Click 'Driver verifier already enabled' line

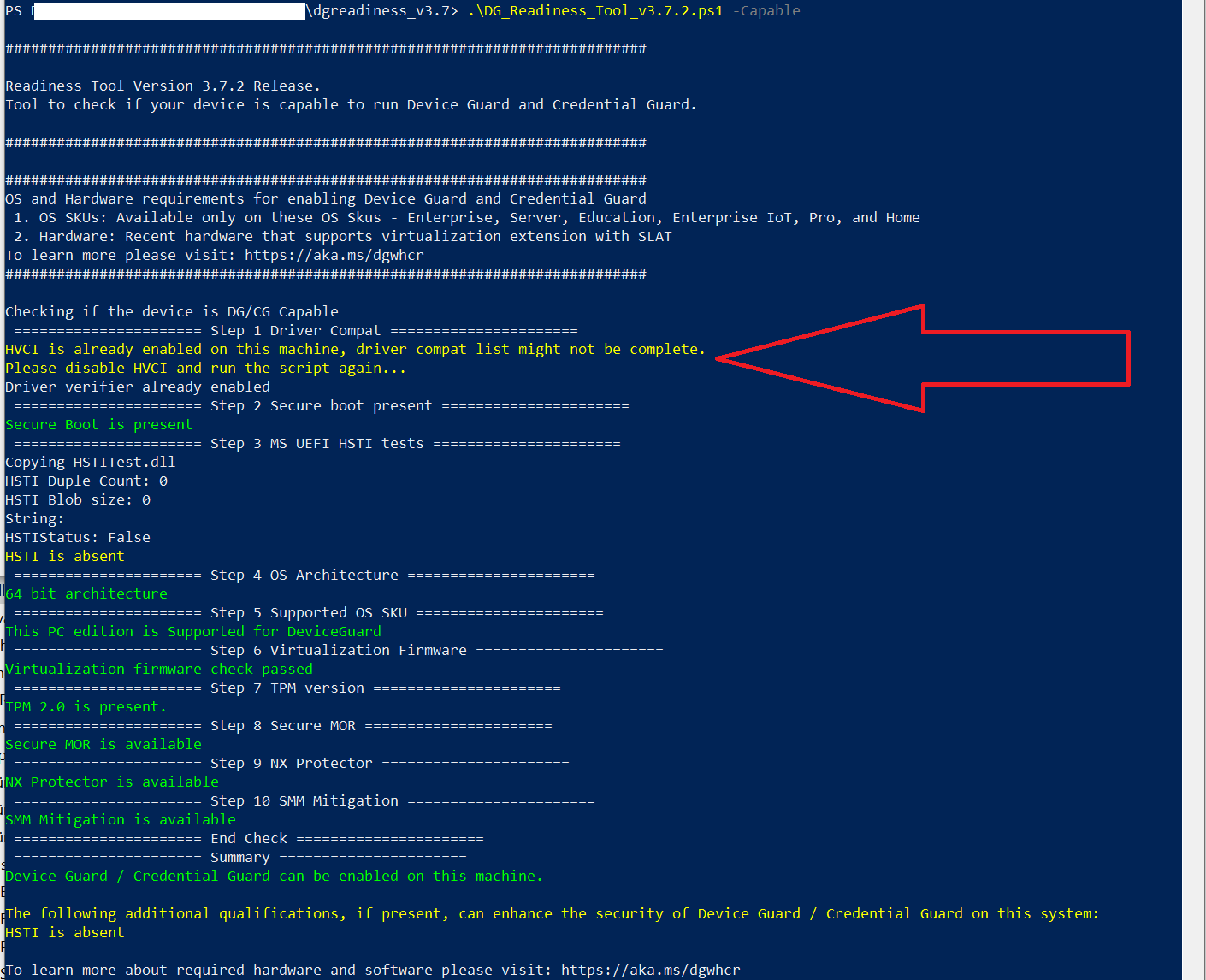[138, 387]
